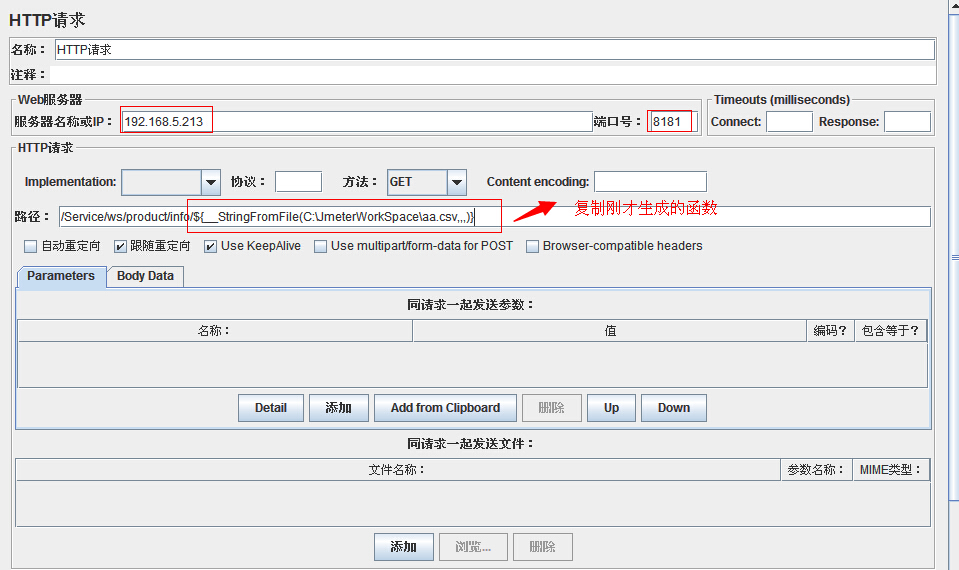Click the port number field showing 8181
This screenshot has width=959, height=570.
pos(673,121)
